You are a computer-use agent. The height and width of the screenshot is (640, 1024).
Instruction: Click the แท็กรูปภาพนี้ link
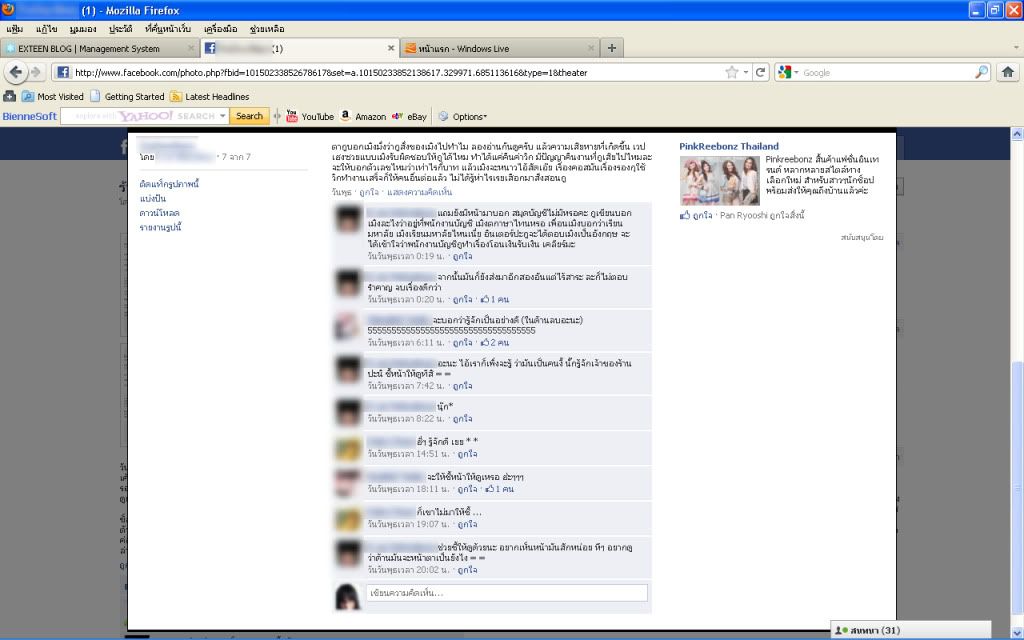pos(169,184)
